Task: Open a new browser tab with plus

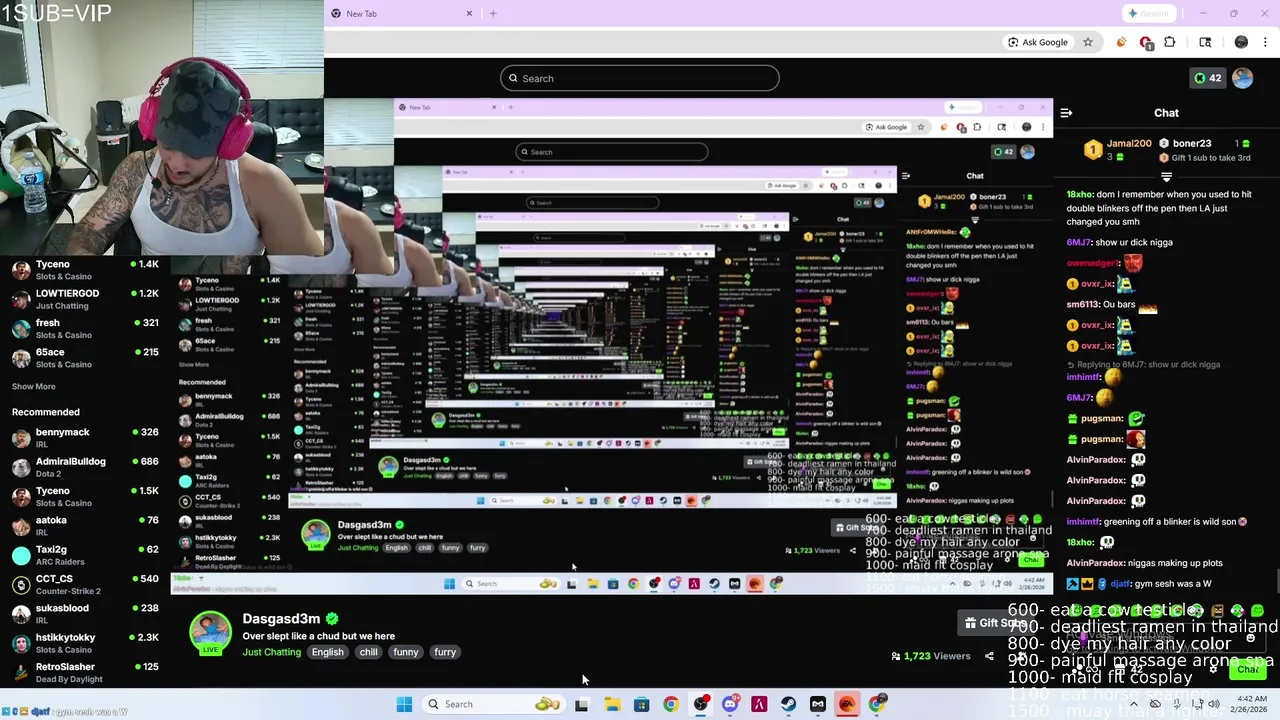Action: (493, 13)
